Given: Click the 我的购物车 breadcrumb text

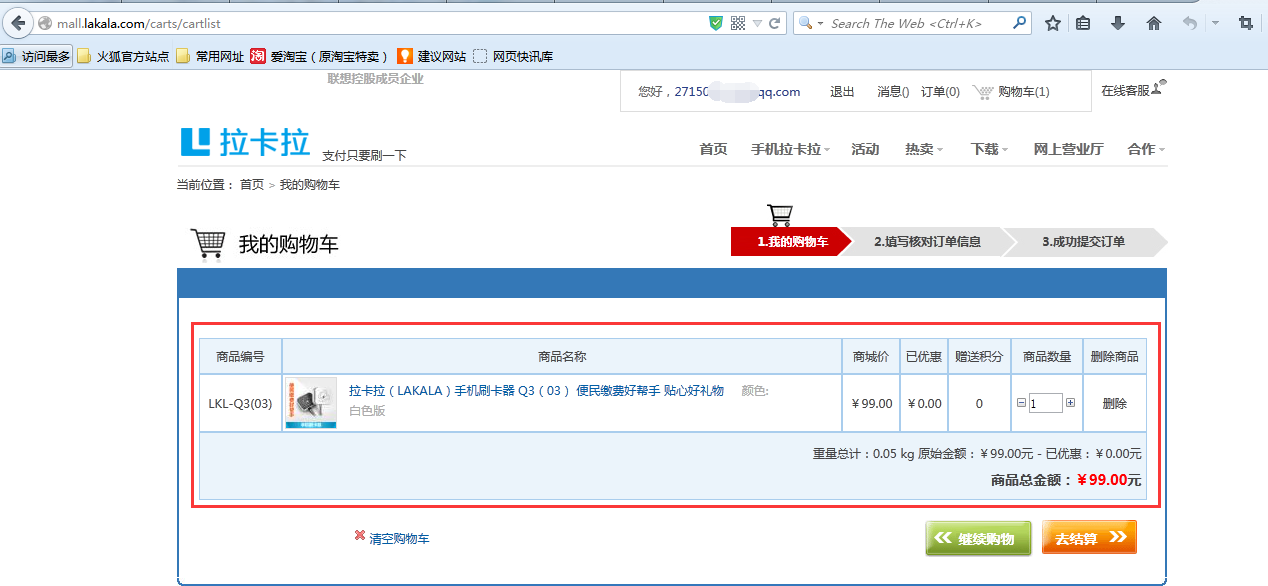Looking at the screenshot, I should 310,185.
